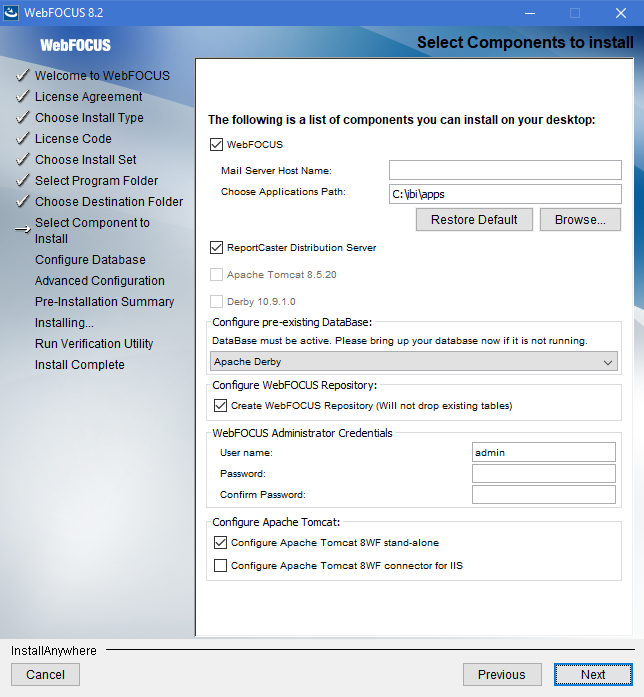Click the admin User name field
644x697 pixels.
point(544,453)
